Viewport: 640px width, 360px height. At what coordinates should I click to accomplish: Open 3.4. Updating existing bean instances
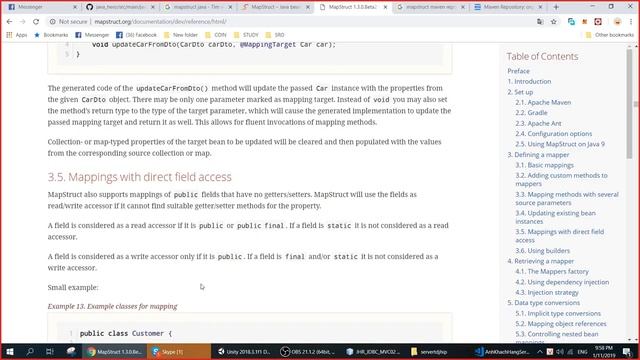pos(555,217)
